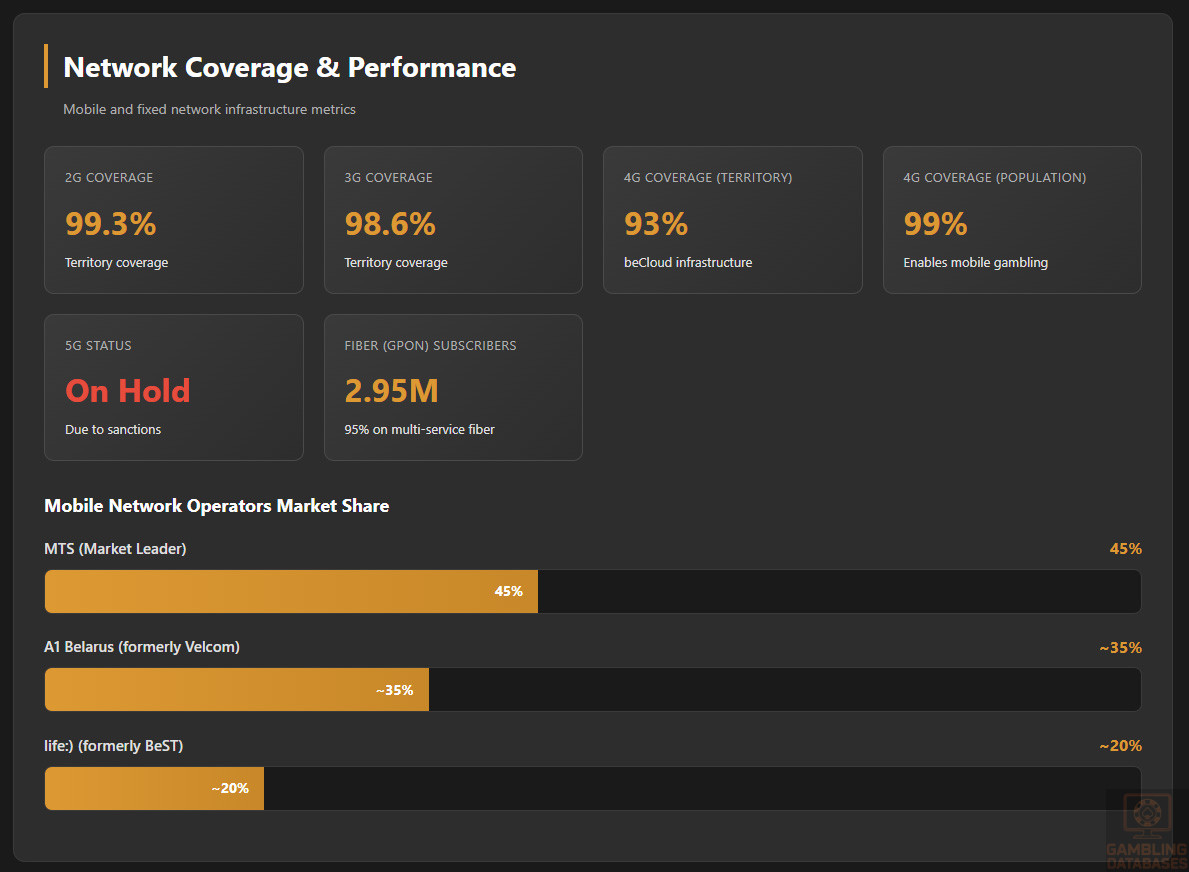Click the filled A1 Belarus share bar

tap(236, 690)
